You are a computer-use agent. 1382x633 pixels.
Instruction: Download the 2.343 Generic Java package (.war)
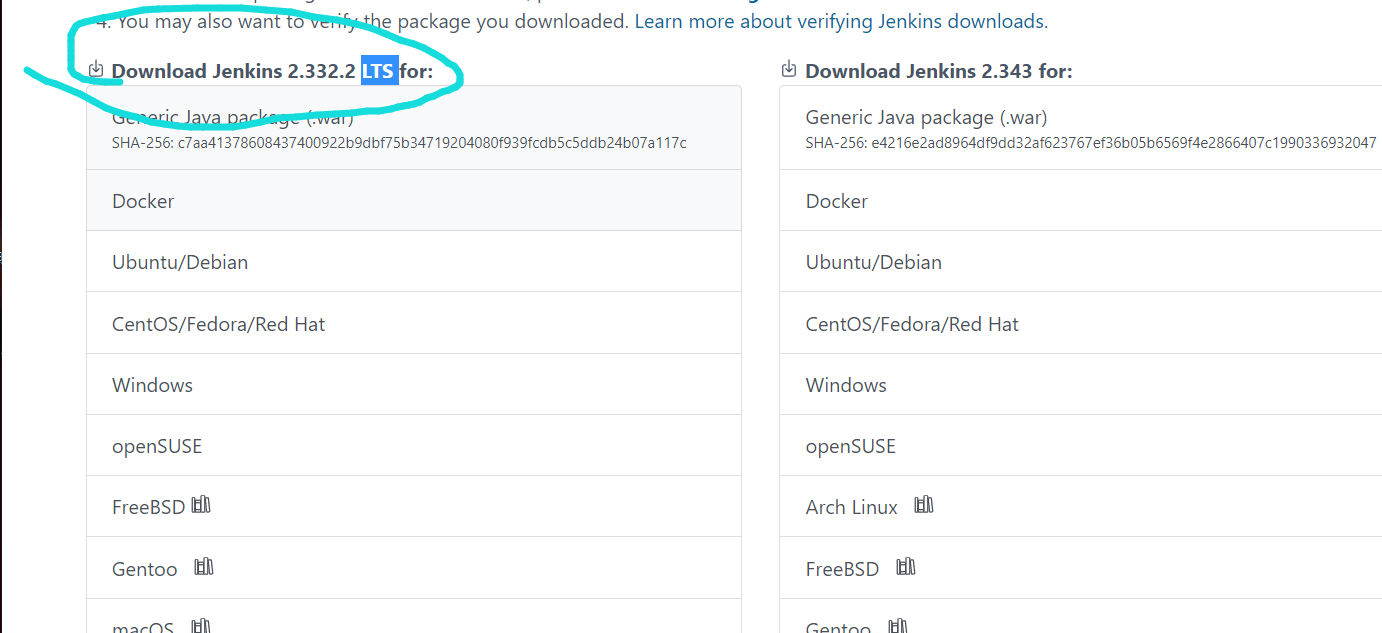tap(1081, 128)
